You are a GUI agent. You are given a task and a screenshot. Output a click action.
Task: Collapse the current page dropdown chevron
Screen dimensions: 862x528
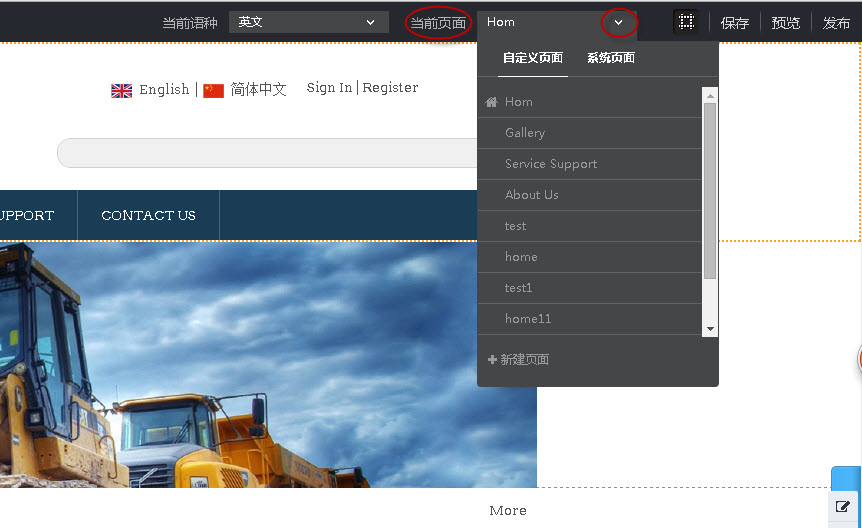619,22
